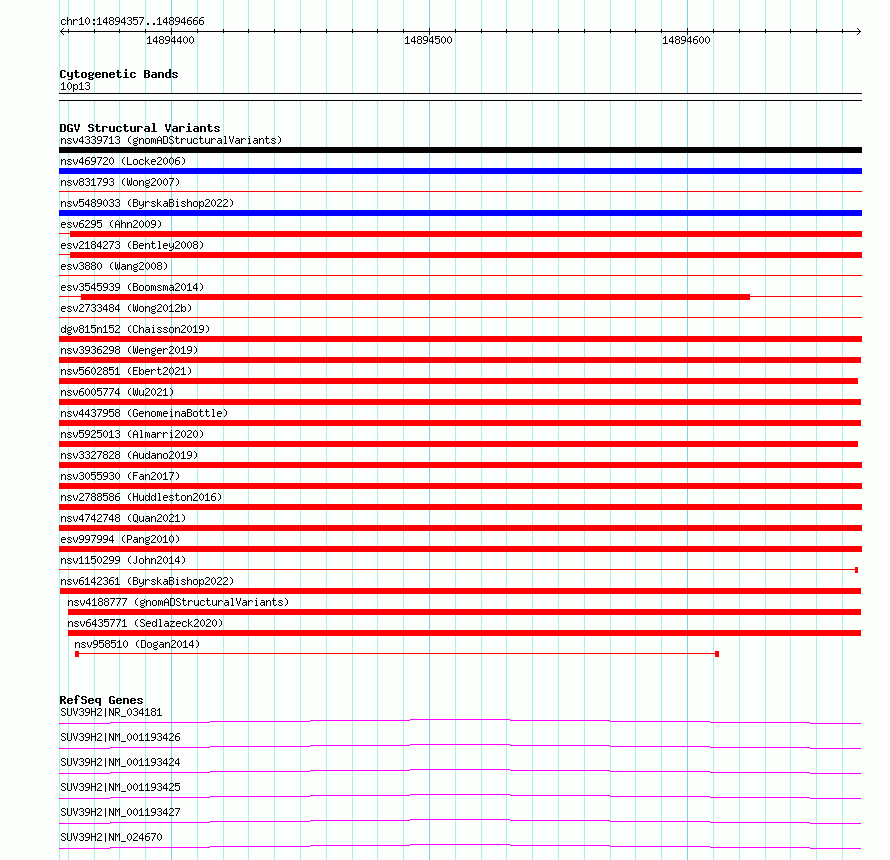
Task: Click ruler tick labeled 14894600
Action: [x=686, y=40]
